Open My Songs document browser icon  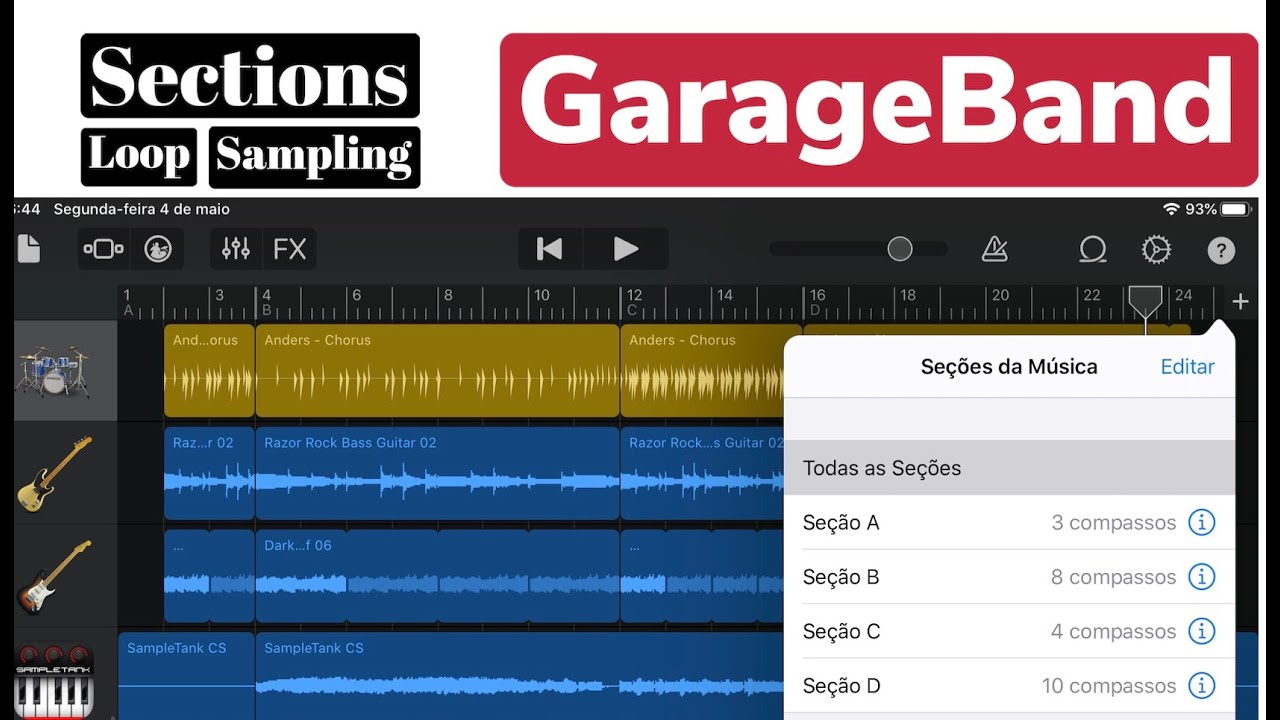pos(28,249)
